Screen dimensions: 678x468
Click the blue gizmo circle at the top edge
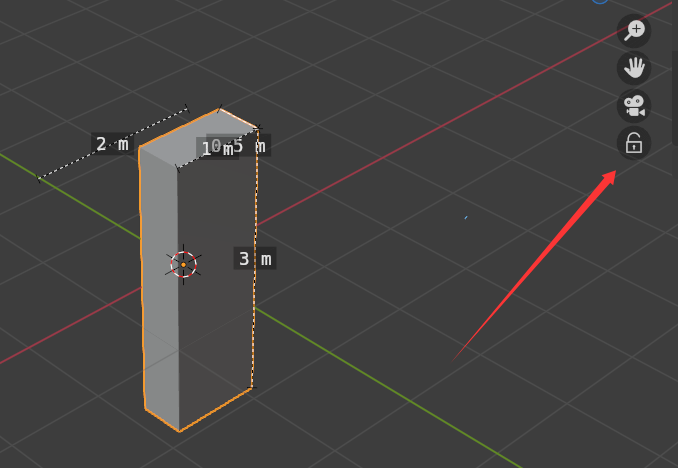point(600,1)
